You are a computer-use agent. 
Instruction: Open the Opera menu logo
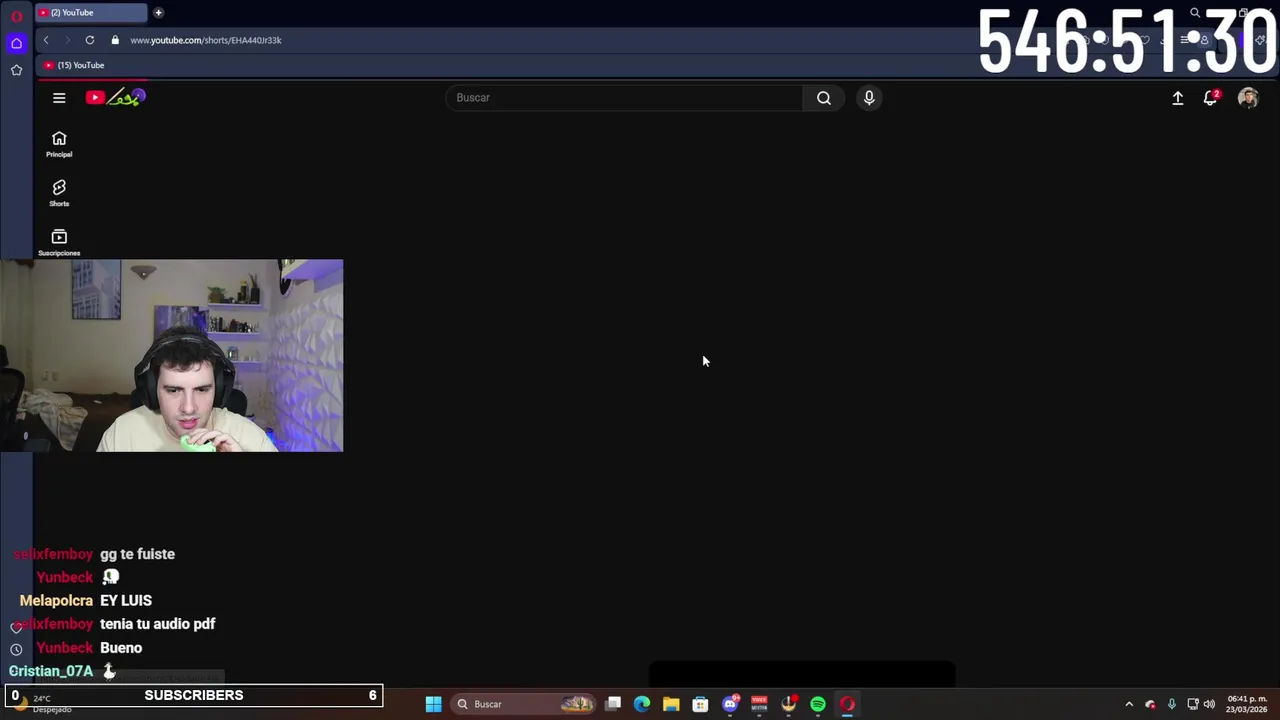[x=16, y=16]
